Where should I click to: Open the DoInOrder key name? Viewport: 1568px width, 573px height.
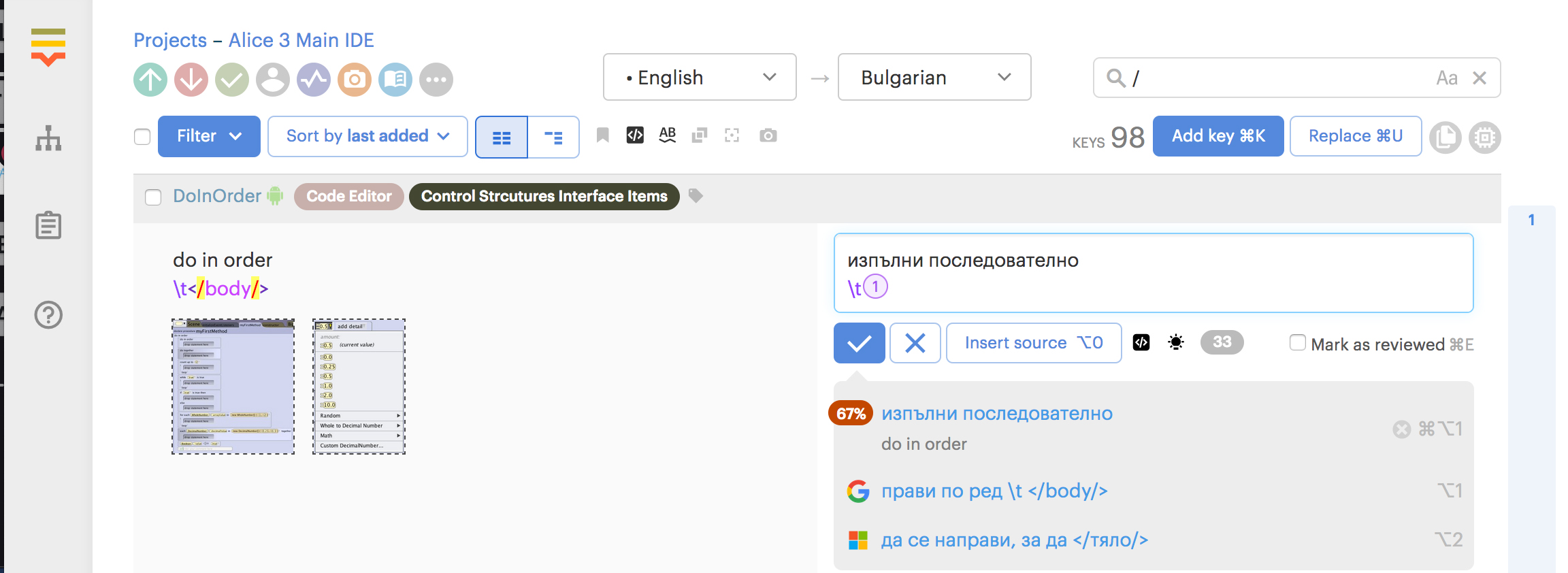pos(217,196)
